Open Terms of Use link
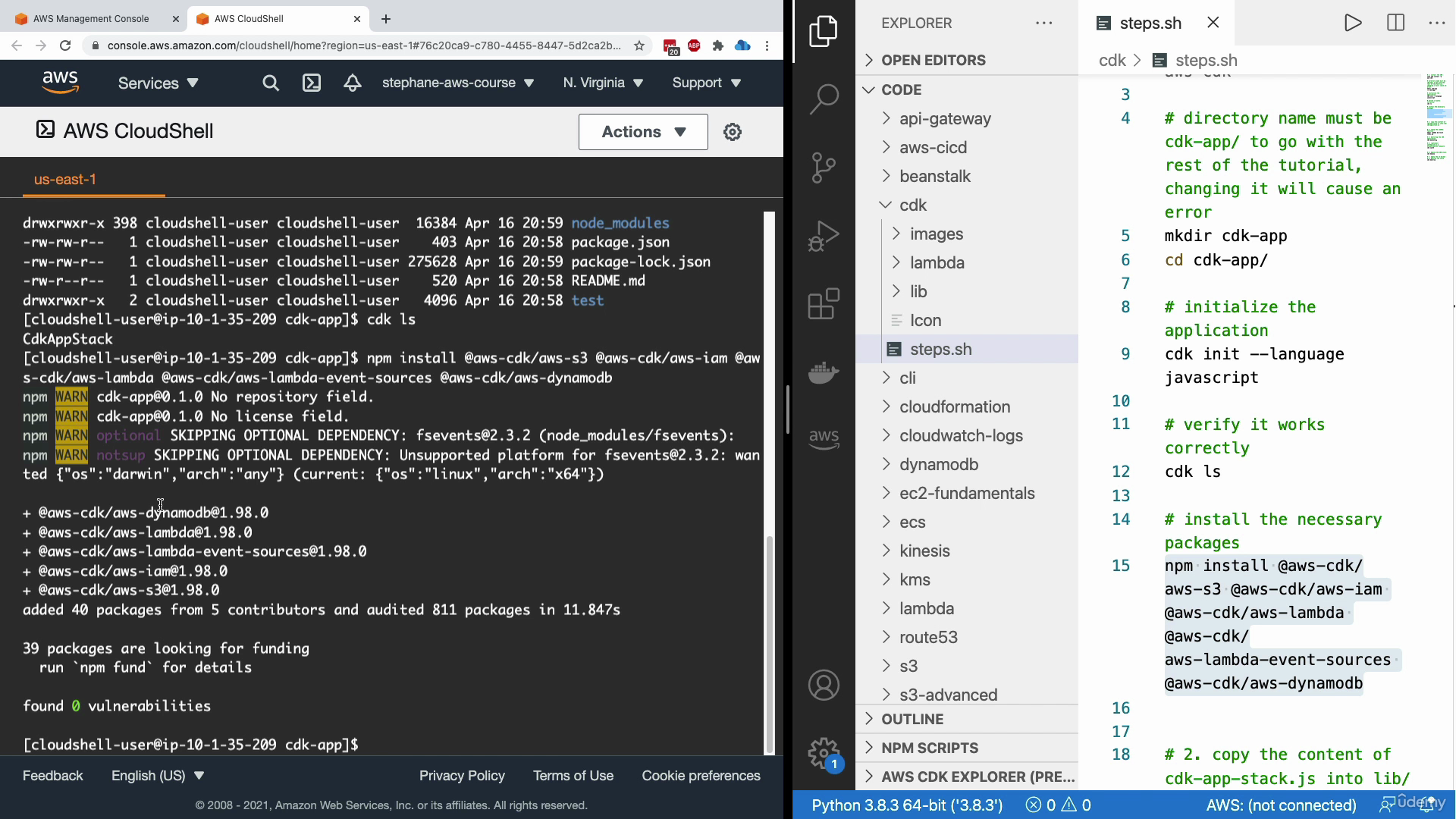The image size is (1456, 819). point(573,776)
